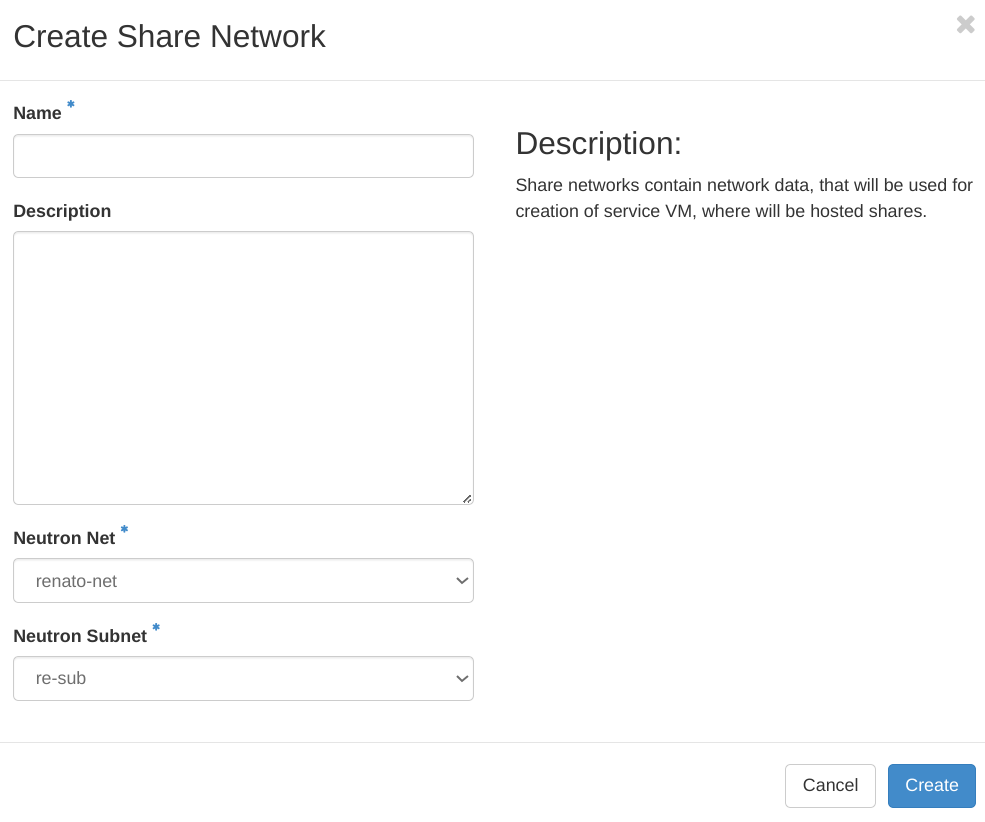The image size is (985, 822).
Task: Focus the Description text area
Action: (x=243, y=368)
